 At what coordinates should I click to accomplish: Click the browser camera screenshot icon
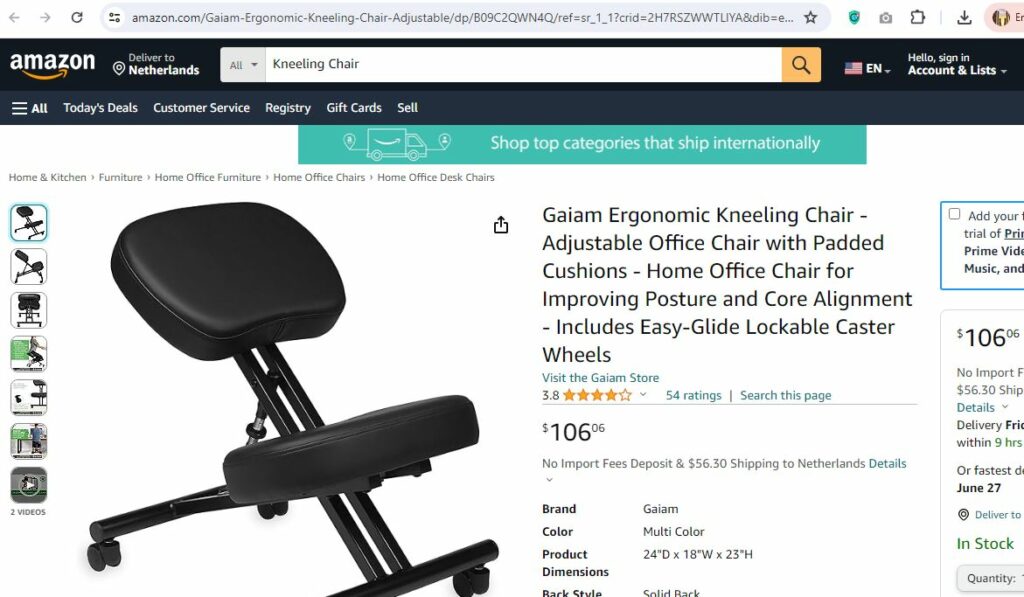886,18
